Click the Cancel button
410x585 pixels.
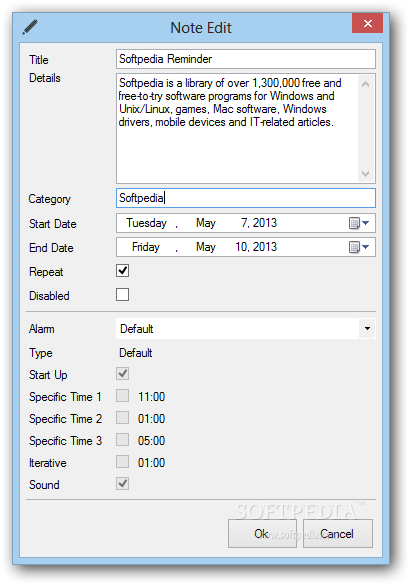point(337,534)
